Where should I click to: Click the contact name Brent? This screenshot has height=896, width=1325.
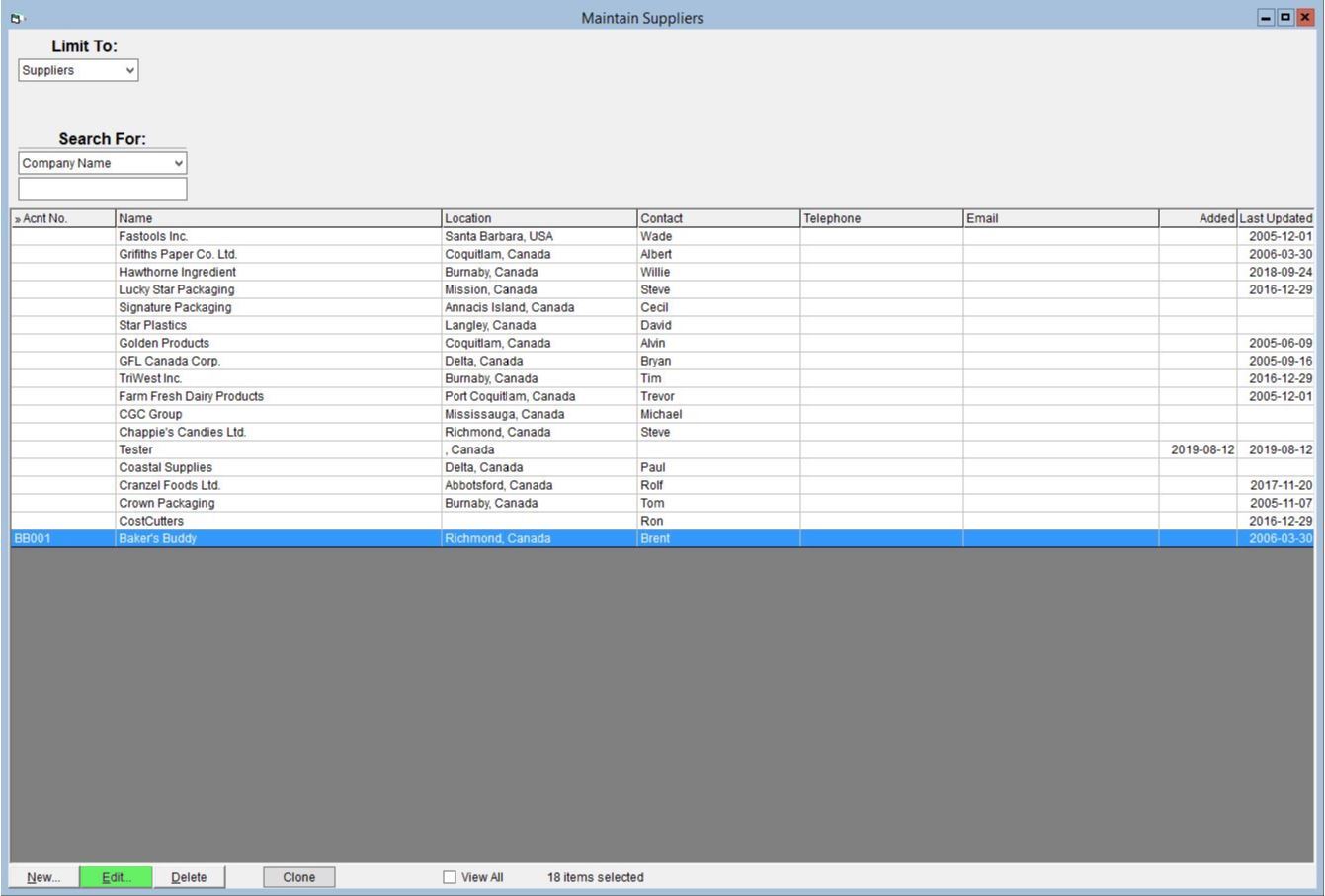point(655,538)
